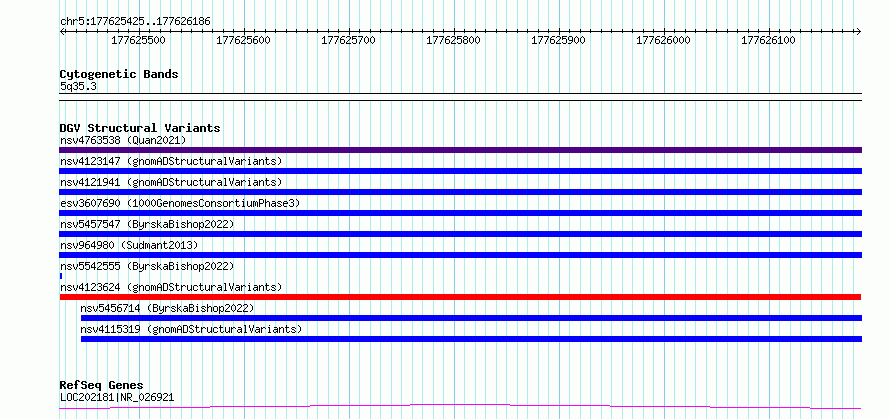Screen dimensions: 890x419
Task: Click ruler position 177626100
Action: pyautogui.click(x=769, y=40)
